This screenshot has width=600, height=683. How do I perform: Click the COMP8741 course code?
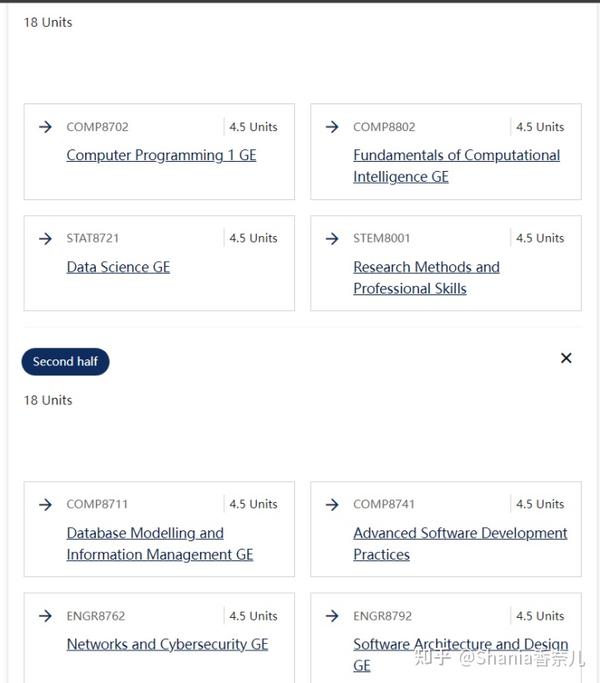[384, 504]
